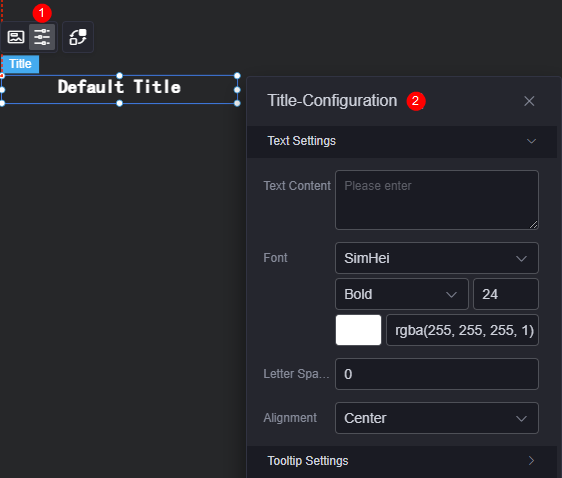
Task: Open the Bold font weight dropdown
Action: click(401, 294)
